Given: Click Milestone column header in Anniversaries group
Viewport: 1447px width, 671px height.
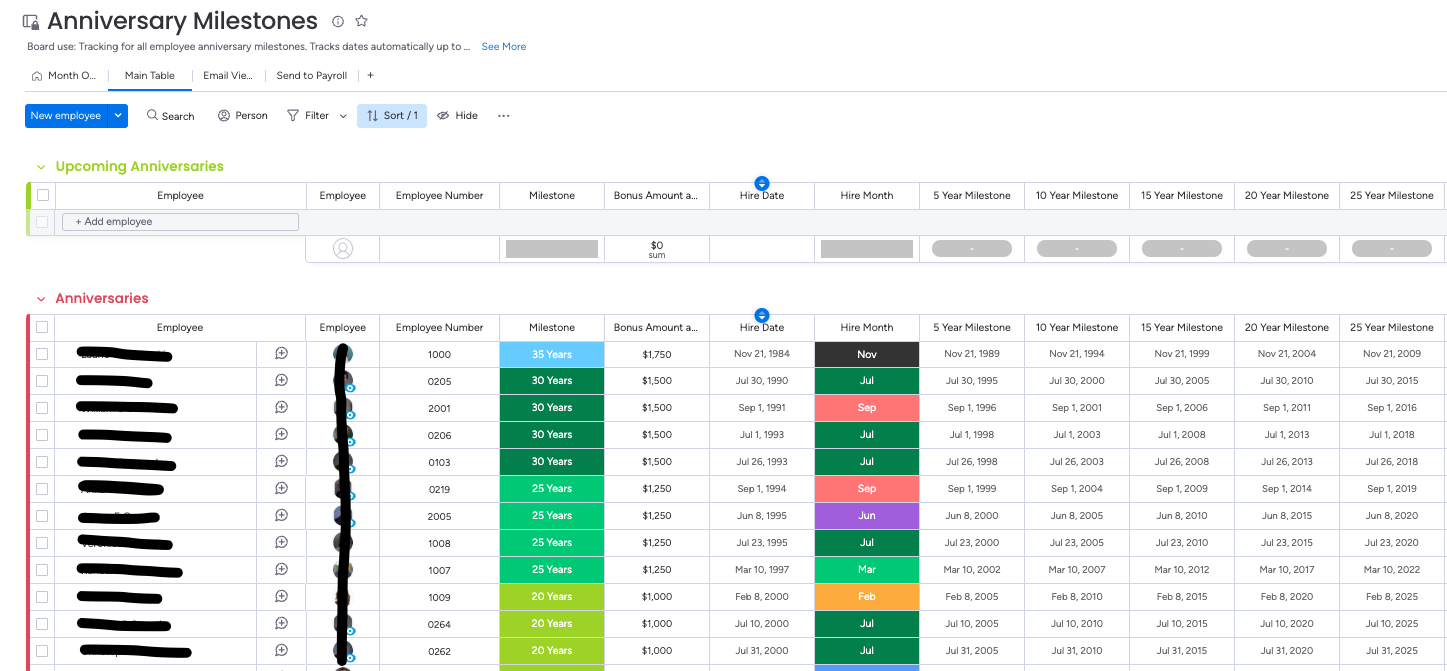Looking at the screenshot, I should click(x=552, y=328).
